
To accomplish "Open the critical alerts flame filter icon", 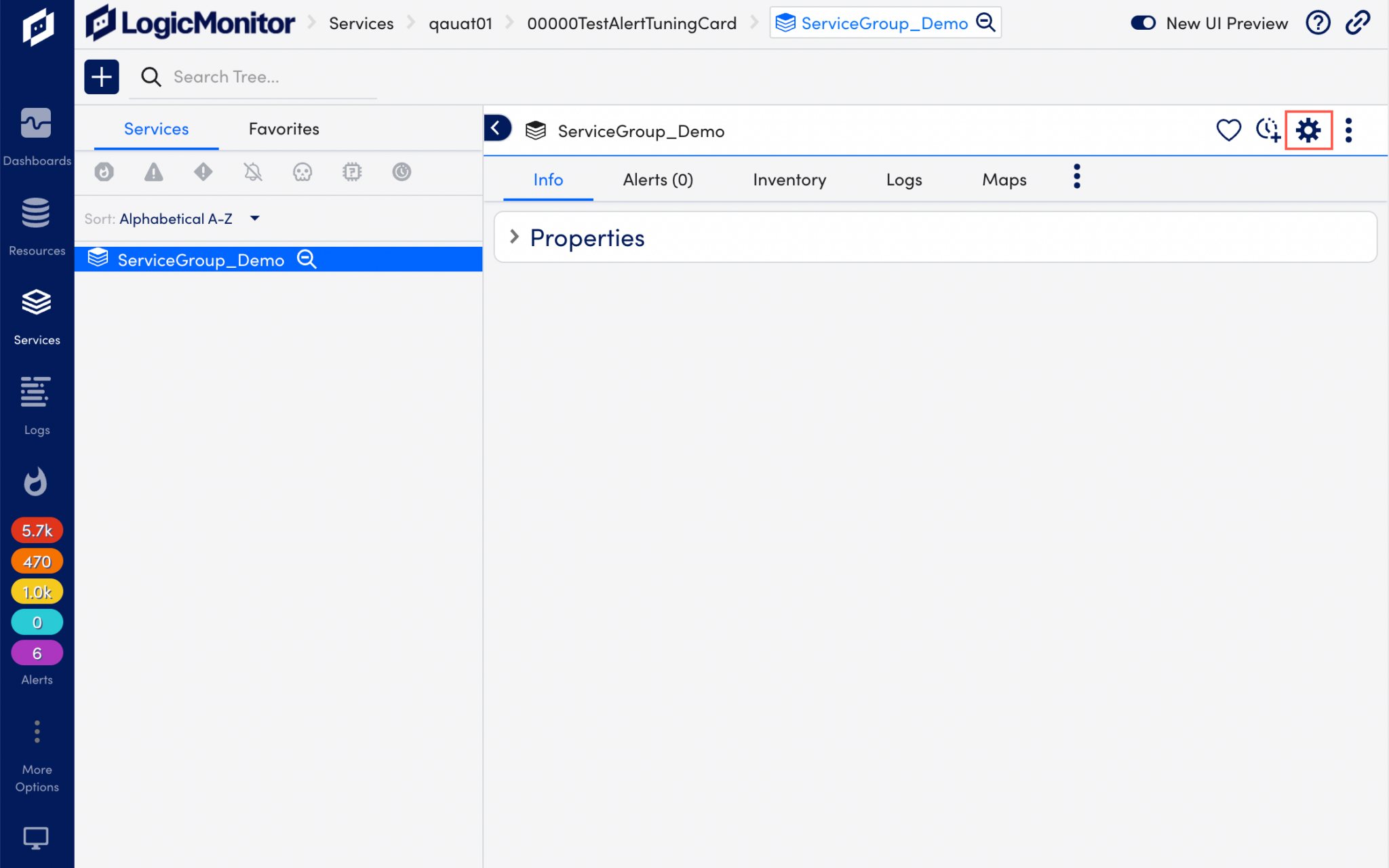I will click(104, 172).
